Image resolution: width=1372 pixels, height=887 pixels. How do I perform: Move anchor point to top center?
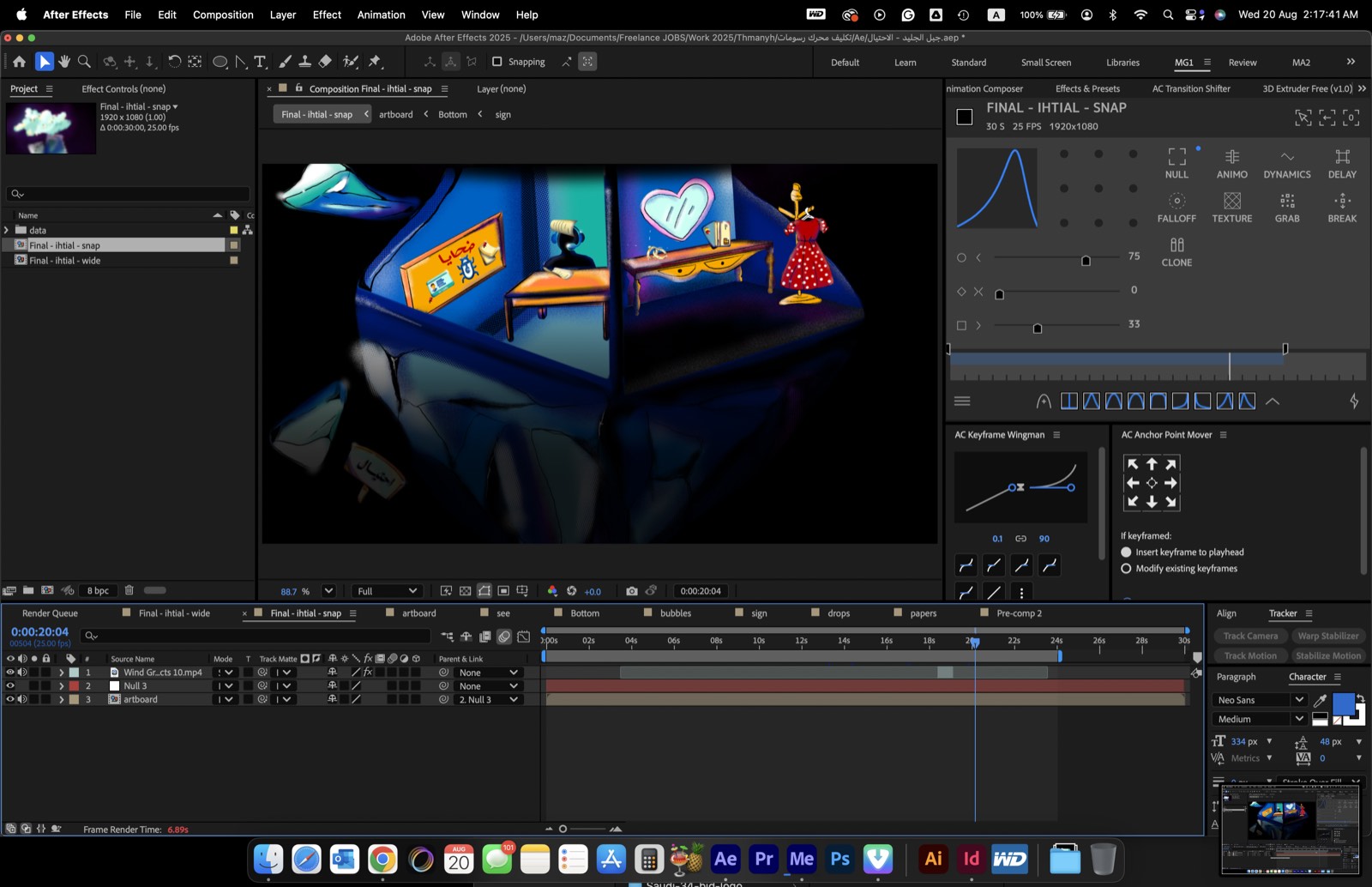pos(1152,464)
